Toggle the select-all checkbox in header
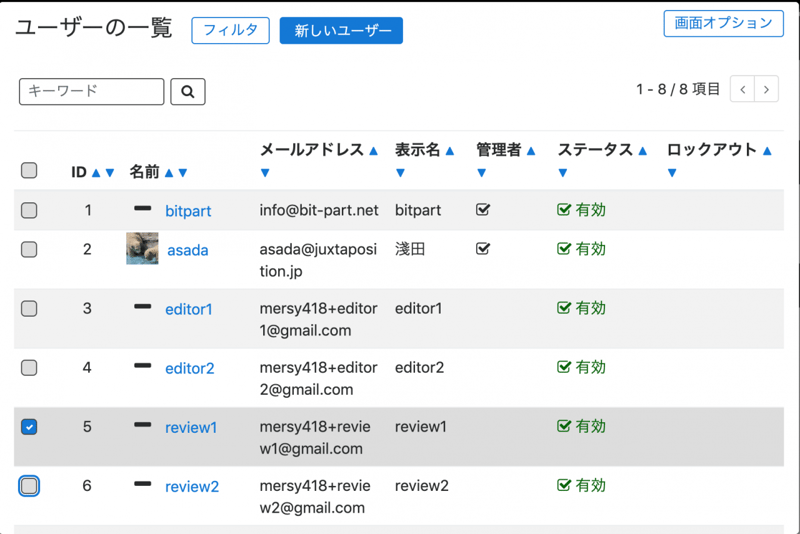 [29, 171]
